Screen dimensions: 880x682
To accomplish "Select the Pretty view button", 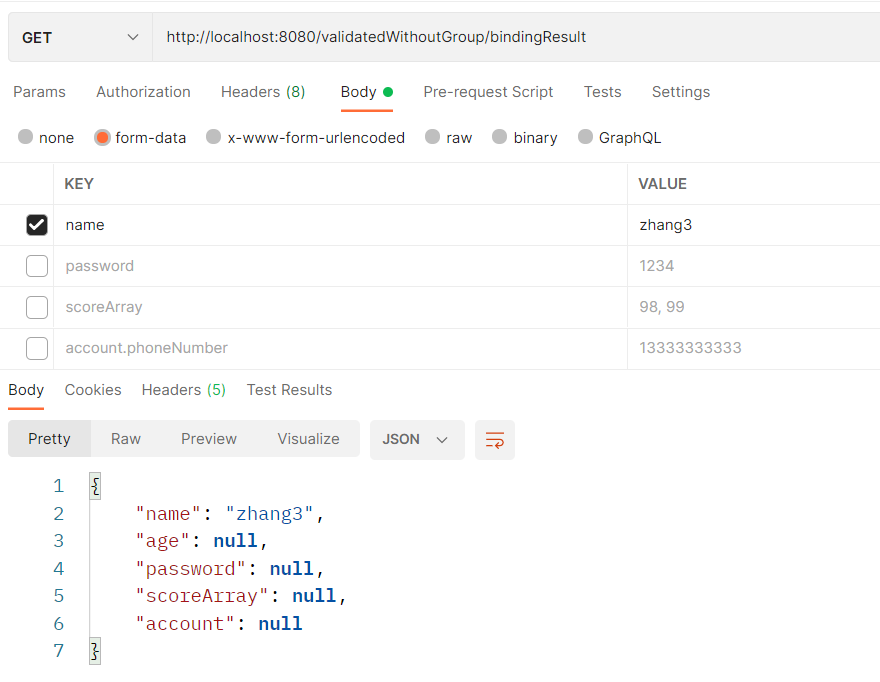I will [49, 439].
